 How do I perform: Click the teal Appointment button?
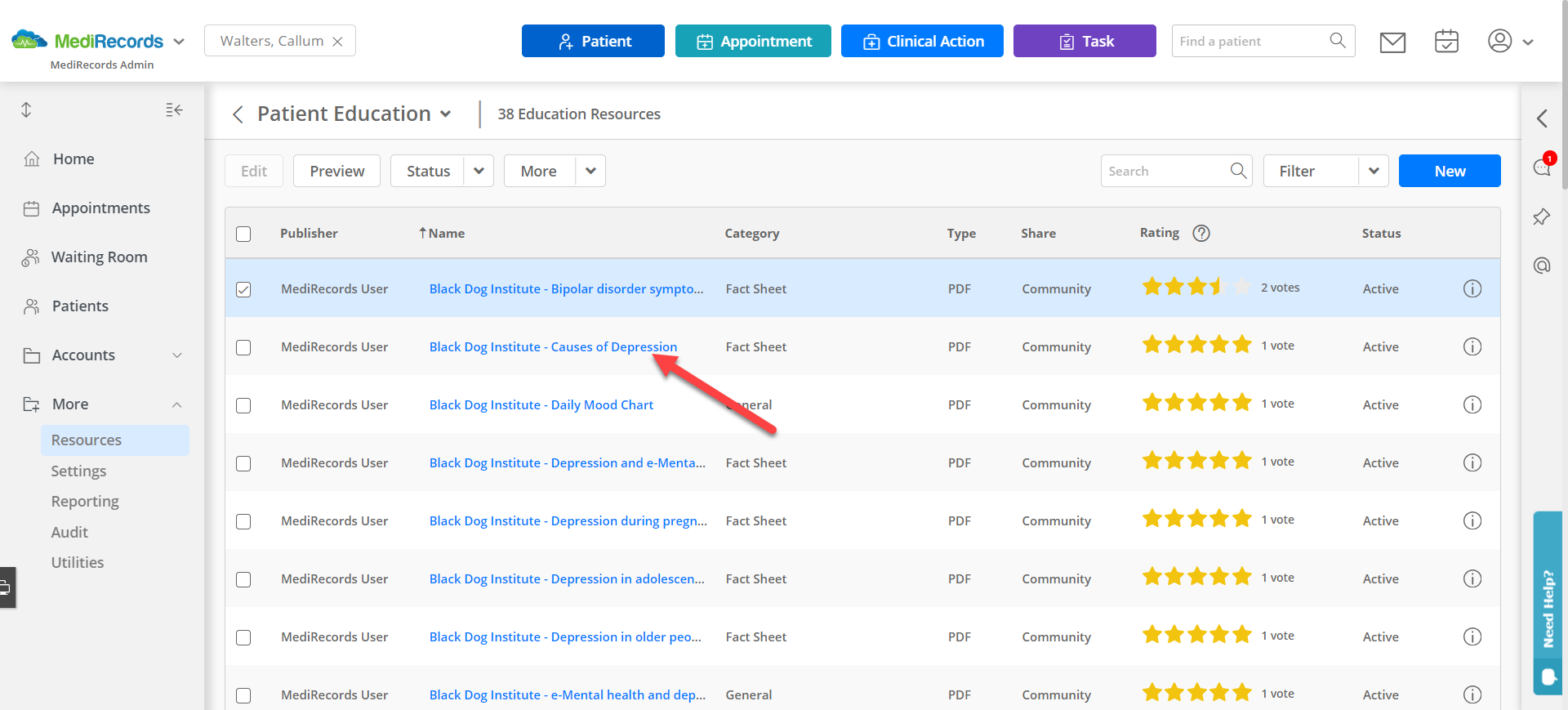[x=753, y=41]
